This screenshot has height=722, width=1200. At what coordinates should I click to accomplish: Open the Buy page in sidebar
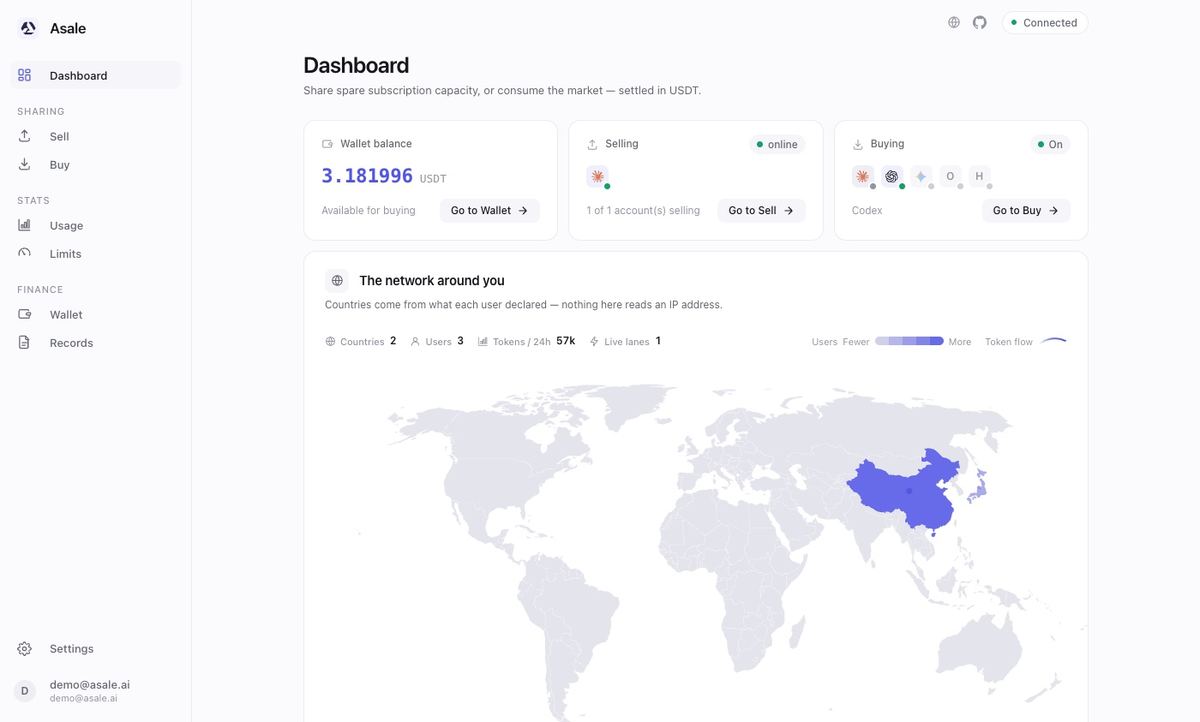point(96,164)
